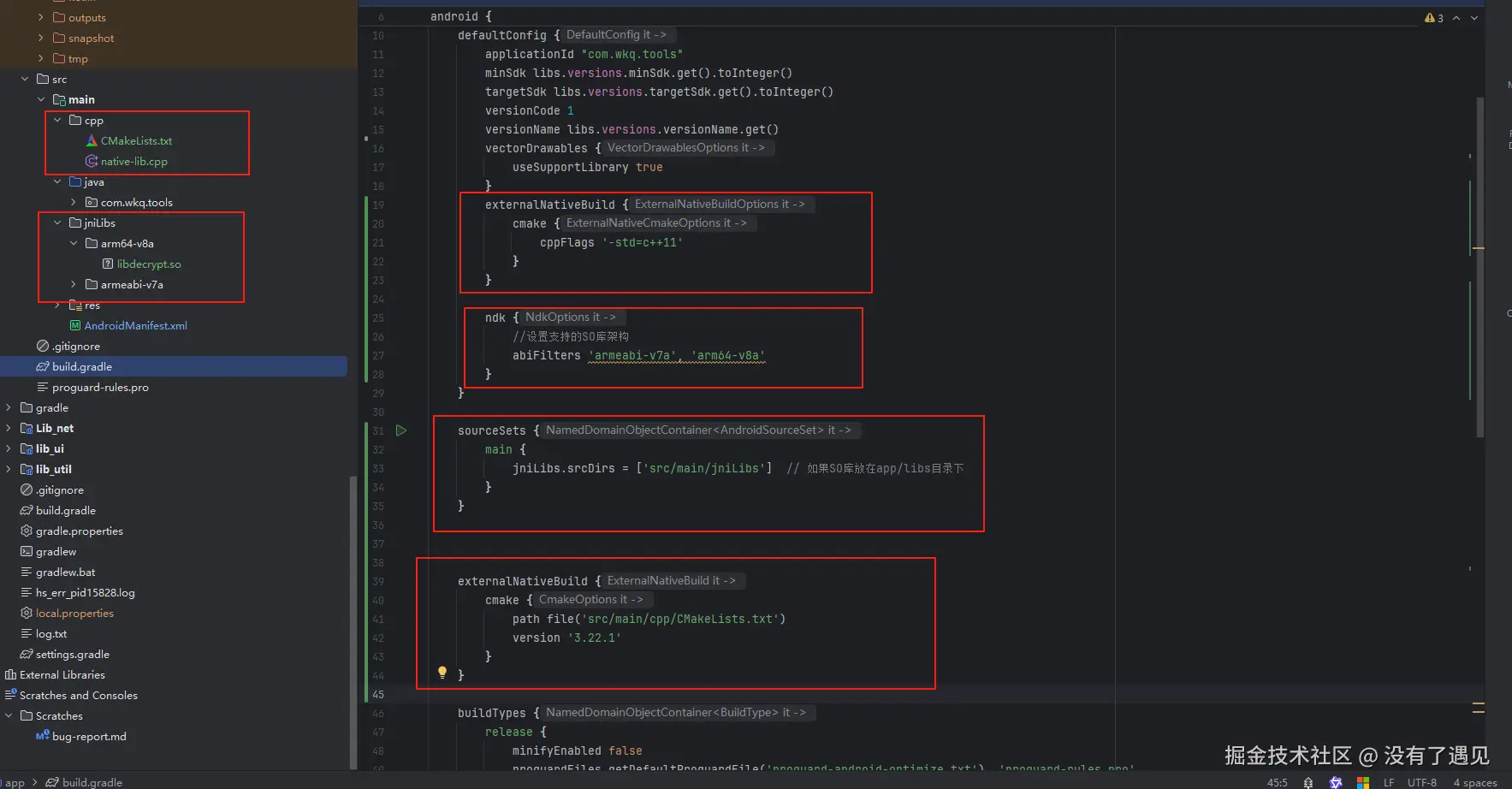Image resolution: width=1512 pixels, height=789 pixels.
Task: Click the gradlew.bat file icon
Action: (x=27, y=572)
